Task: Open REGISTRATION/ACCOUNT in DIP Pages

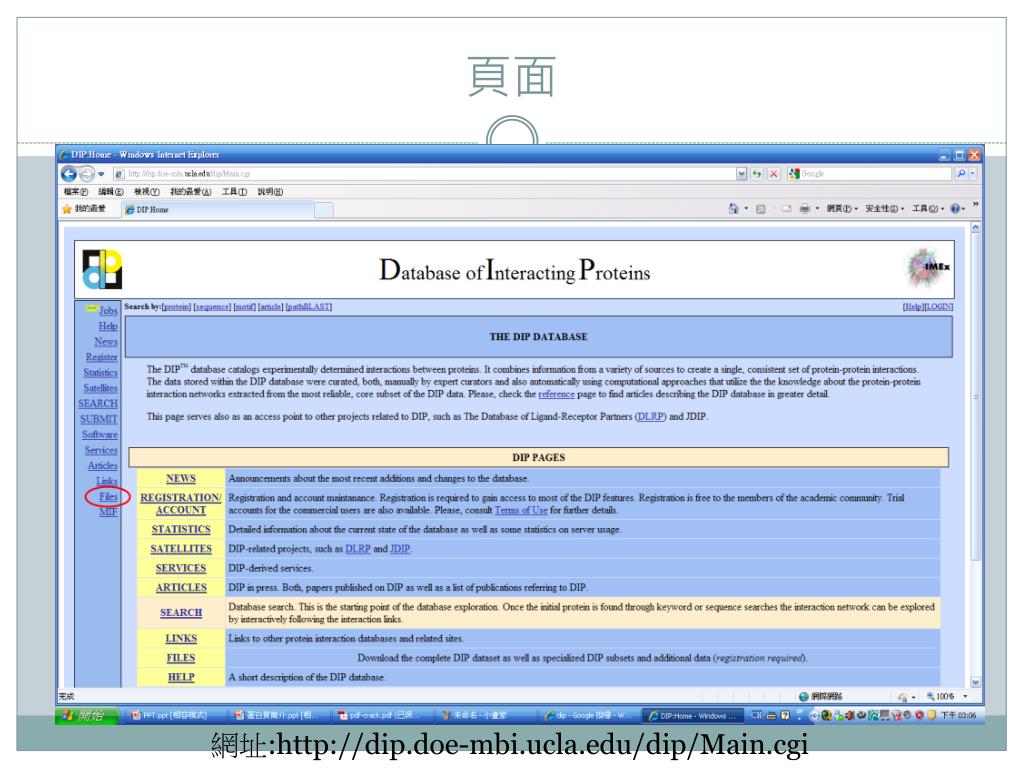Action: pos(181,504)
